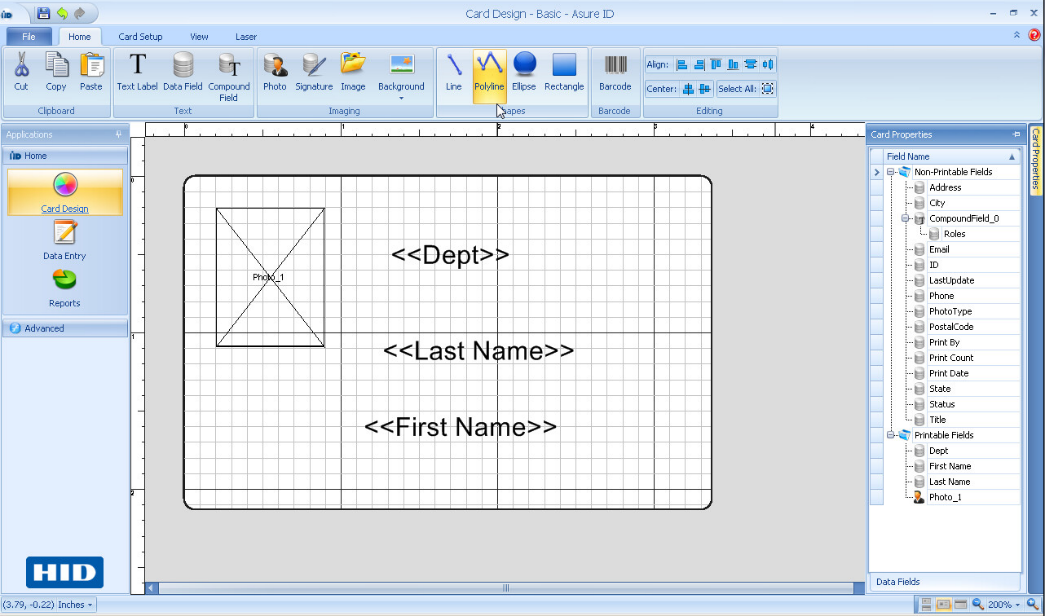Image resolution: width=1045 pixels, height=616 pixels.
Task: Open the File menu
Action: click(x=28, y=37)
